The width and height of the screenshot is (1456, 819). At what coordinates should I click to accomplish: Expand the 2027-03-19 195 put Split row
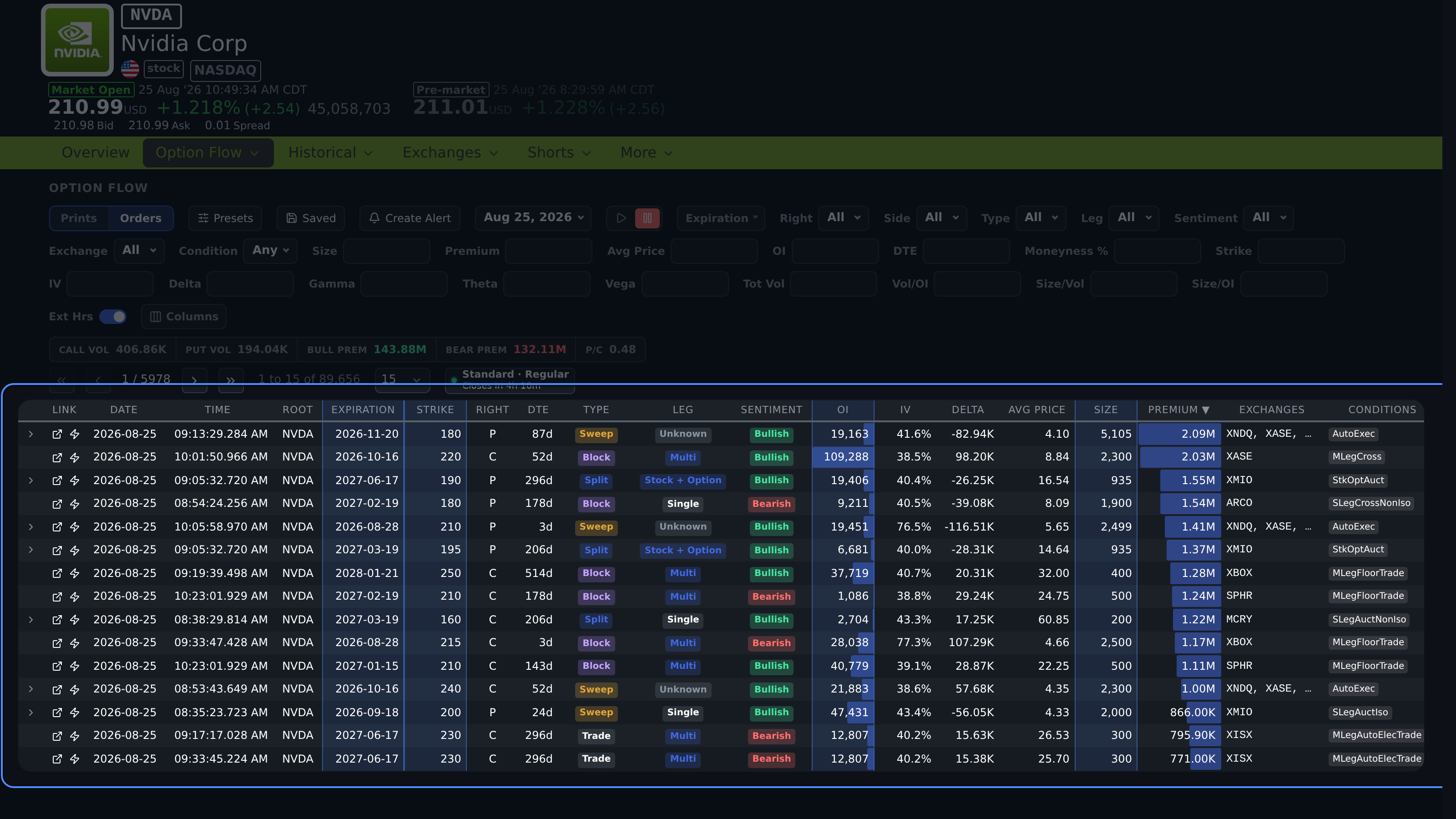31,550
